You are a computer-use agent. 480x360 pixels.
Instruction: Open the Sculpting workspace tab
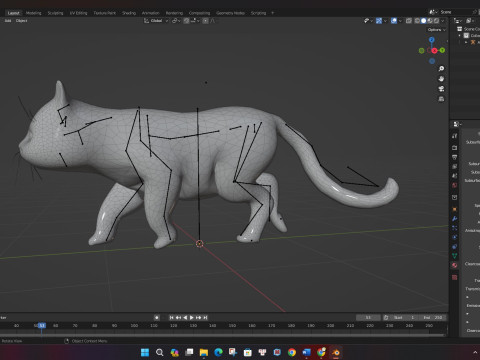click(55, 13)
